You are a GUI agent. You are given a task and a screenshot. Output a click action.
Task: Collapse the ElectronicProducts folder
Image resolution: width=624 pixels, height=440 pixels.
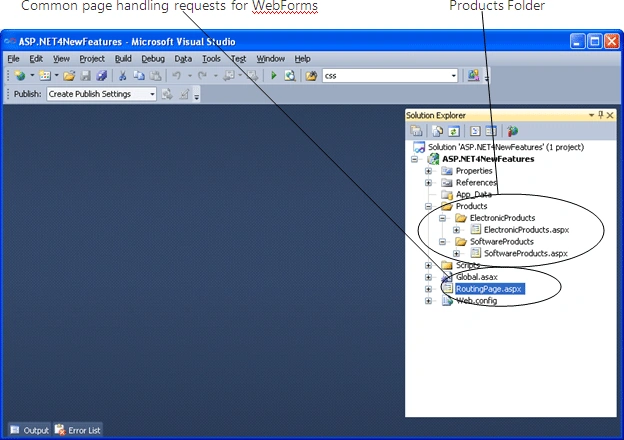point(442,218)
